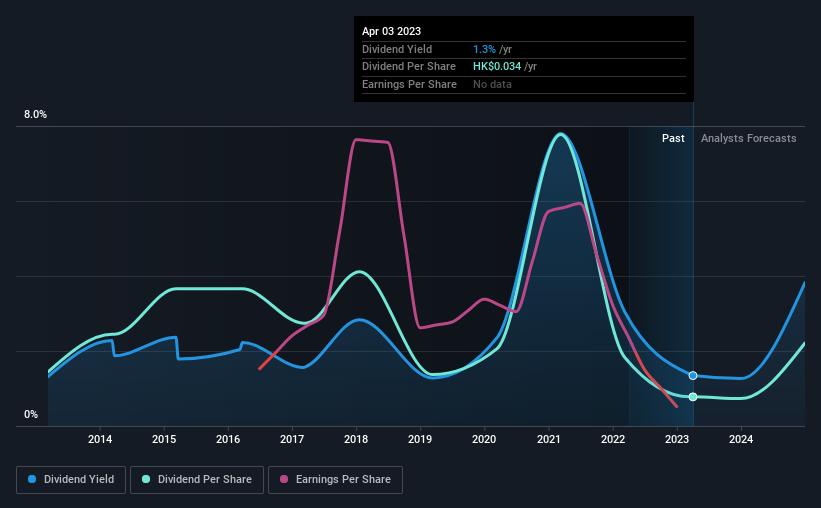Screen dimensions: 821x508
Task: Click the 2016 x-axis label
Action: 228,439
